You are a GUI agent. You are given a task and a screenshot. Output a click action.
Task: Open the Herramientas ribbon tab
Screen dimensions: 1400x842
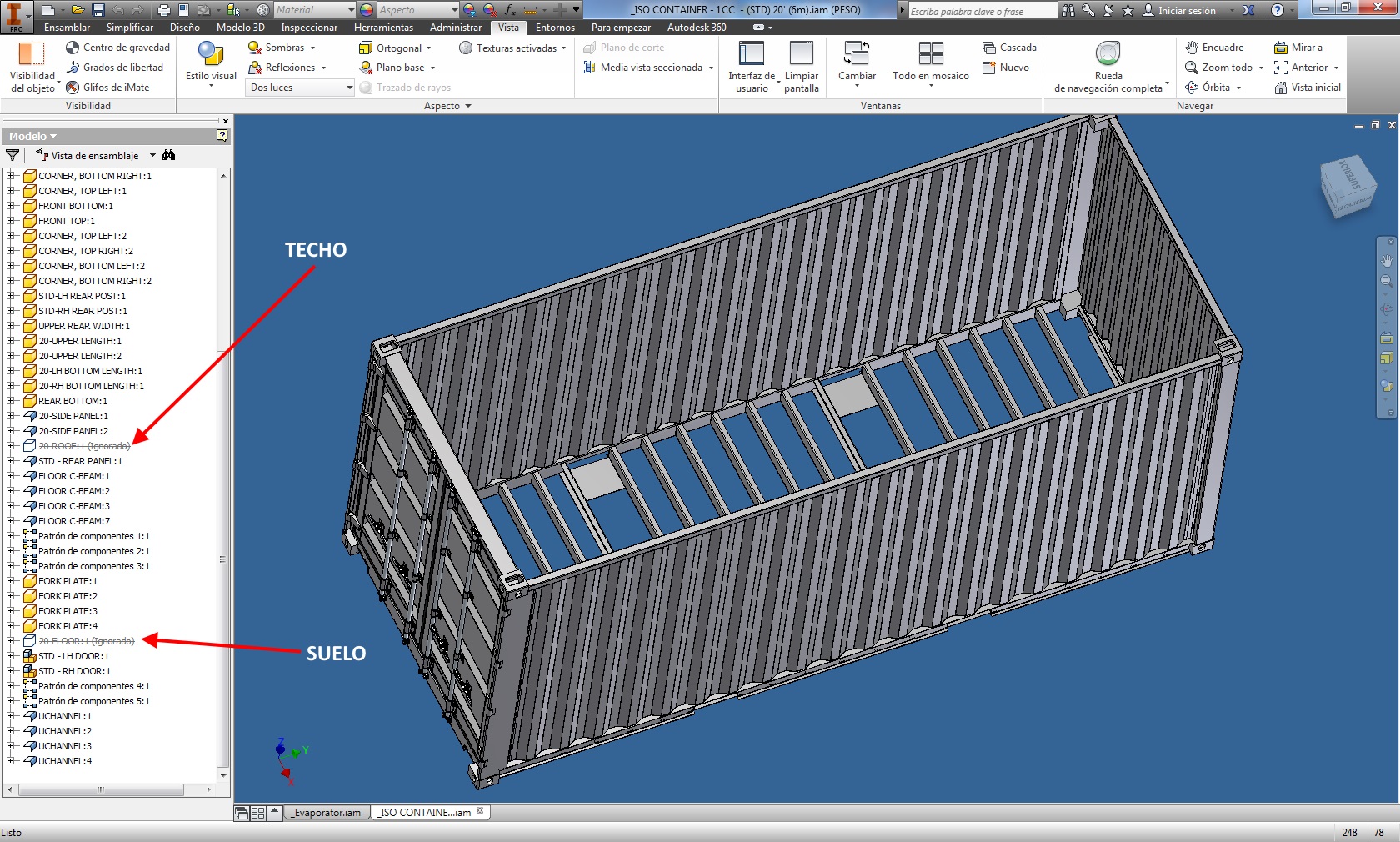point(383,28)
